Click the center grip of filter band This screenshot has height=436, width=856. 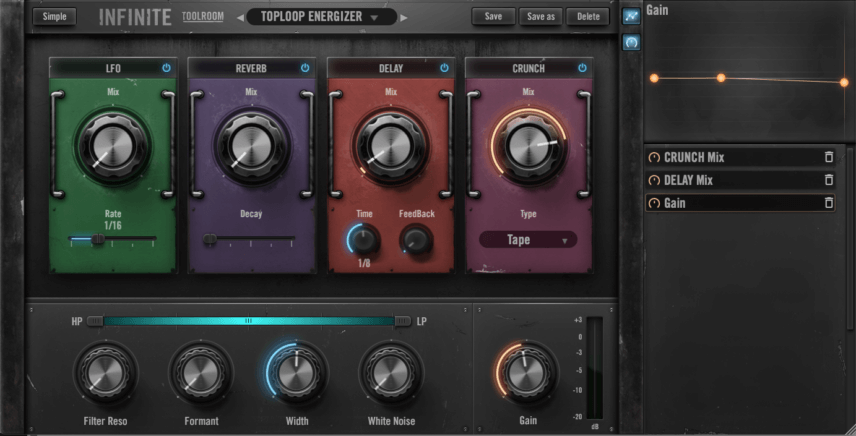point(248,321)
